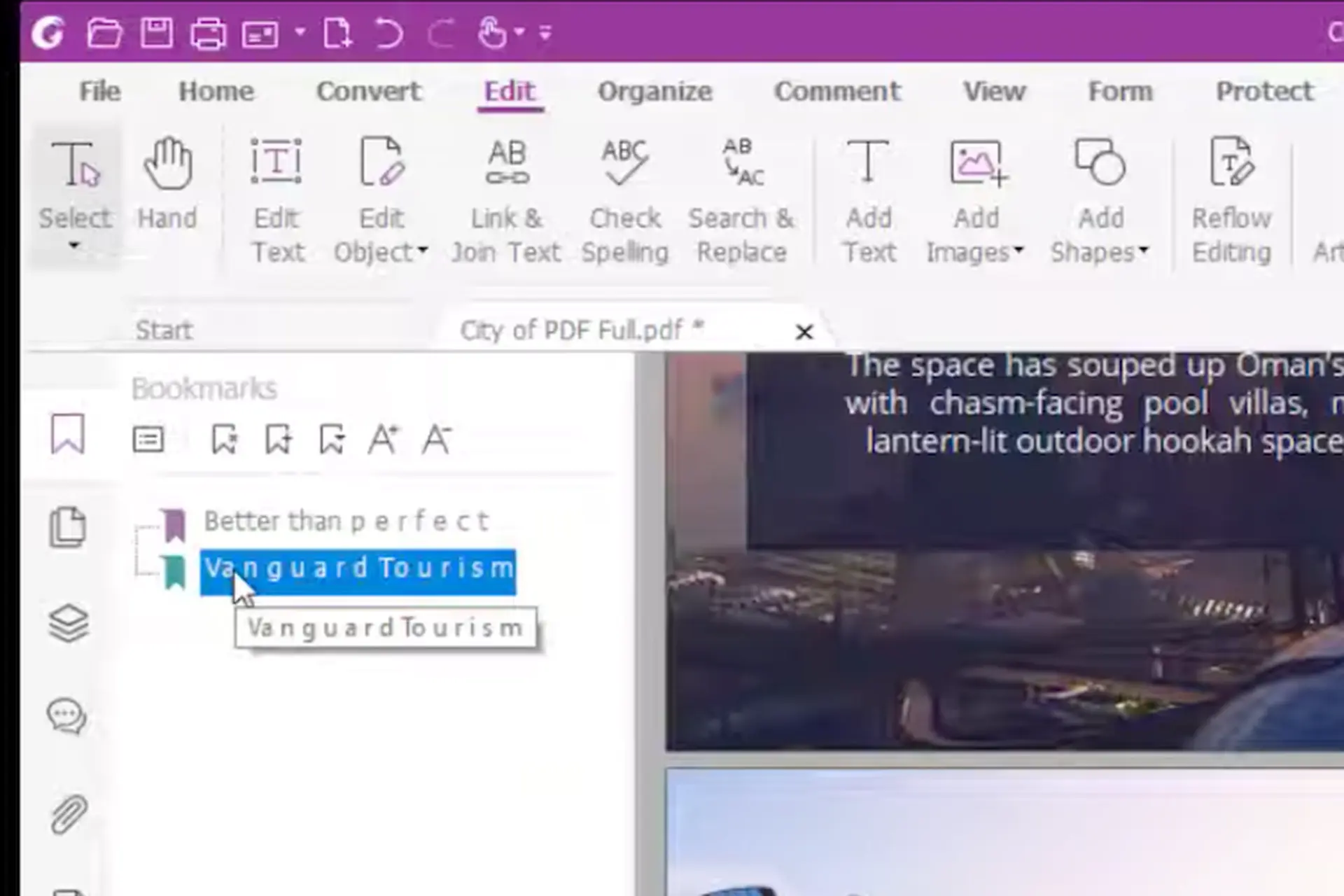Redo the last undone action

pos(440,33)
